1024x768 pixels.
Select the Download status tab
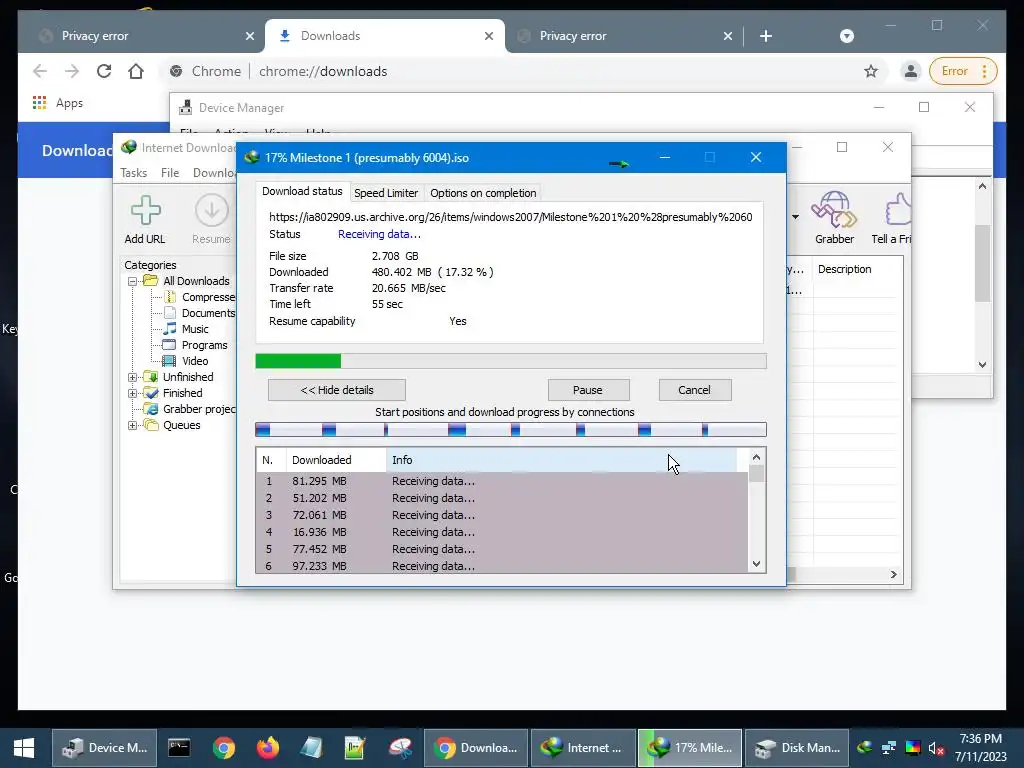(x=302, y=191)
